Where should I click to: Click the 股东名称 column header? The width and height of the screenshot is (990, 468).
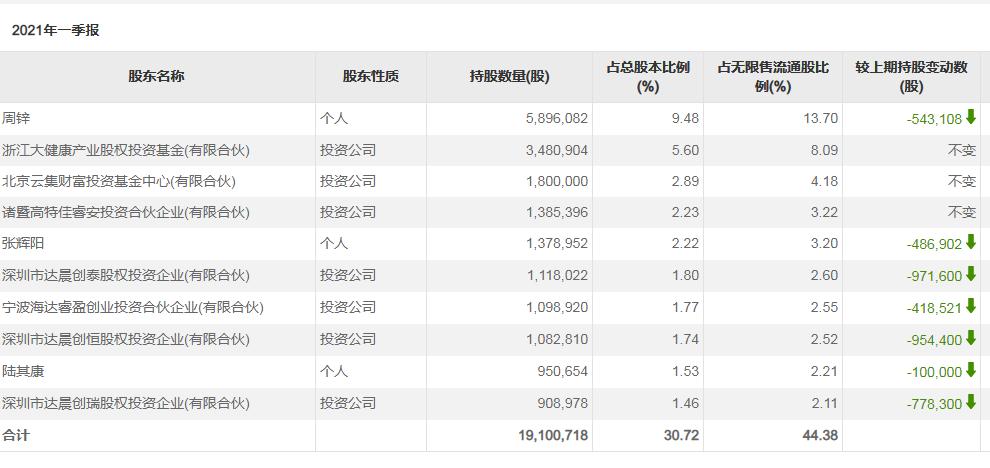click(x=156, y=76)
